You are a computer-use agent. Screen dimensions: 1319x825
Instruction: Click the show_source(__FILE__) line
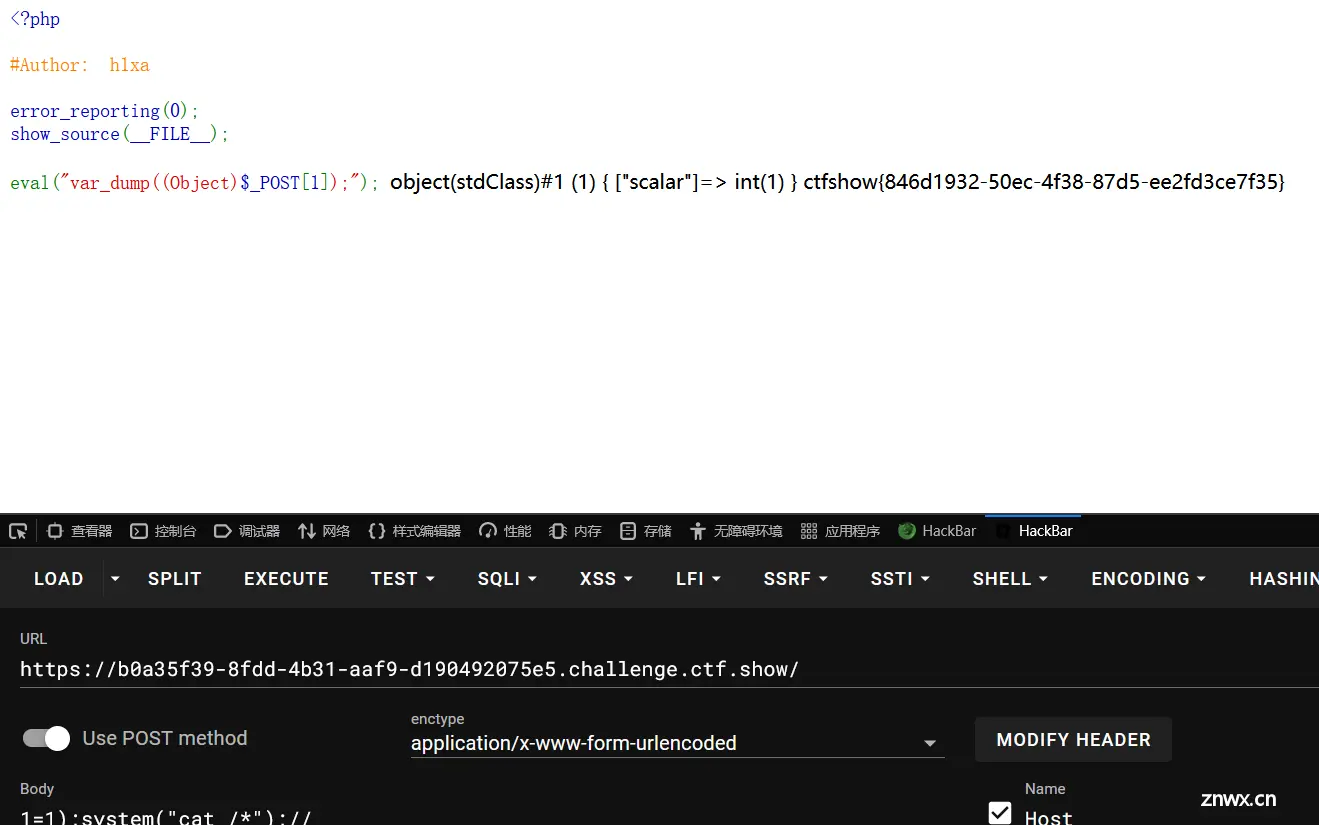pyautogui.click(x=120, y=134)
